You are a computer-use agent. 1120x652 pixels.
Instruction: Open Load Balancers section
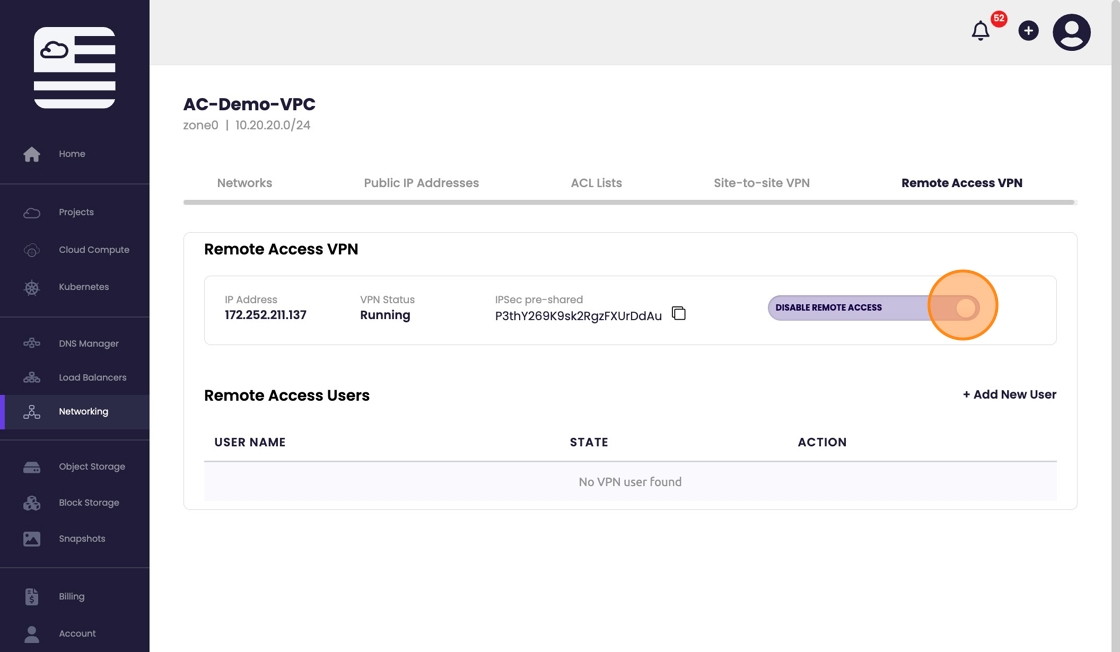[92, 378]
